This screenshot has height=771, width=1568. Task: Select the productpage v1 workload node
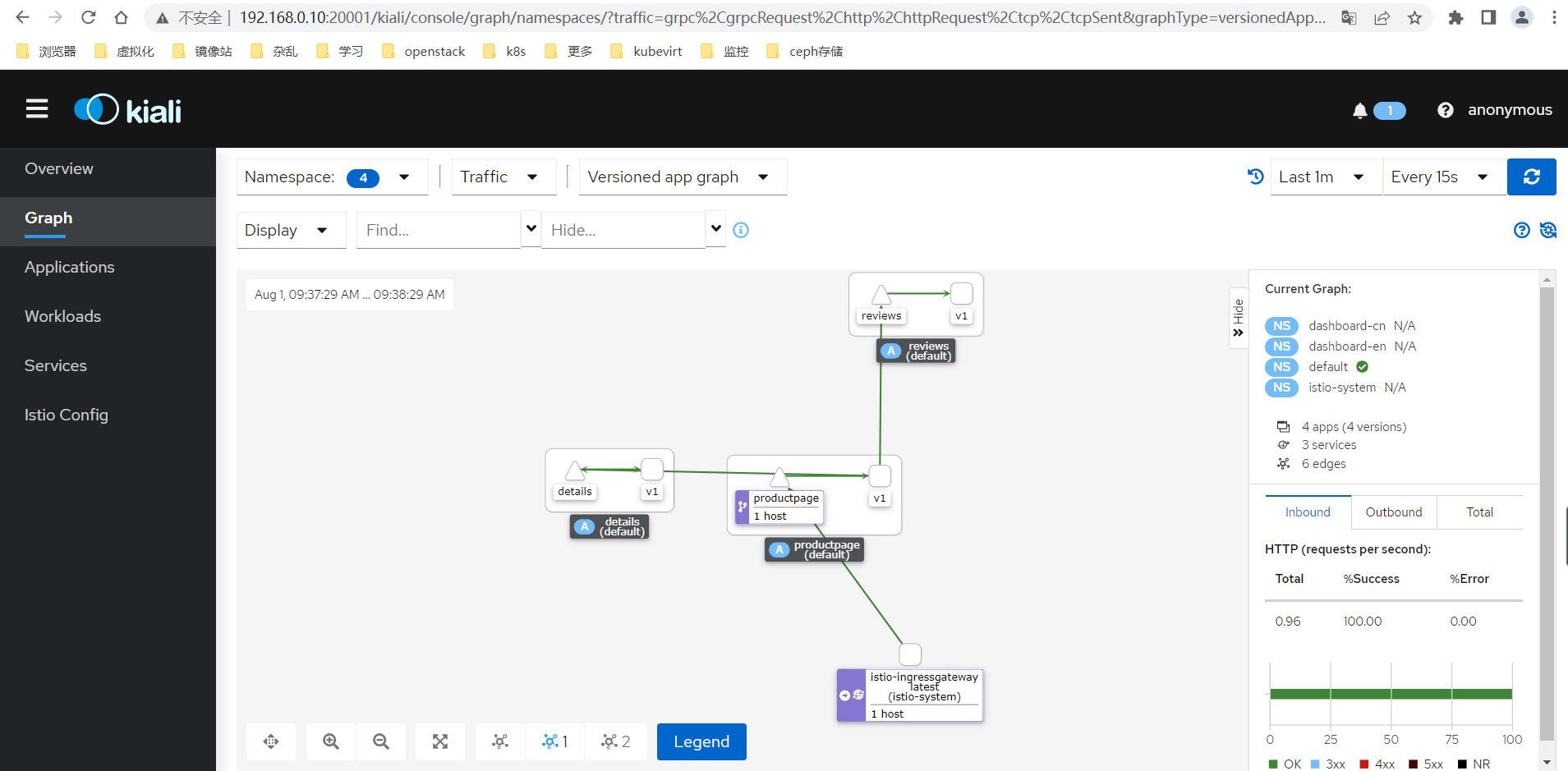[881, 476]
